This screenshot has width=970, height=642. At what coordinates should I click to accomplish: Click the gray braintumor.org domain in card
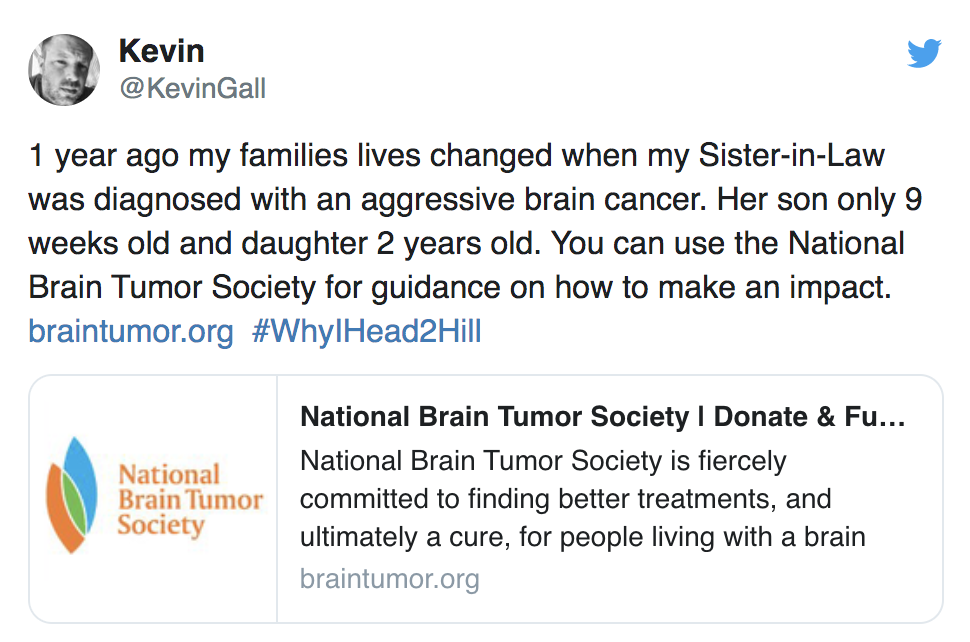(389, 578)
